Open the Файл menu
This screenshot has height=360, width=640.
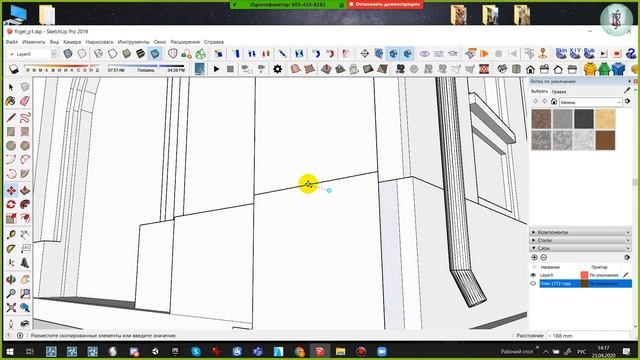point(11,42)
